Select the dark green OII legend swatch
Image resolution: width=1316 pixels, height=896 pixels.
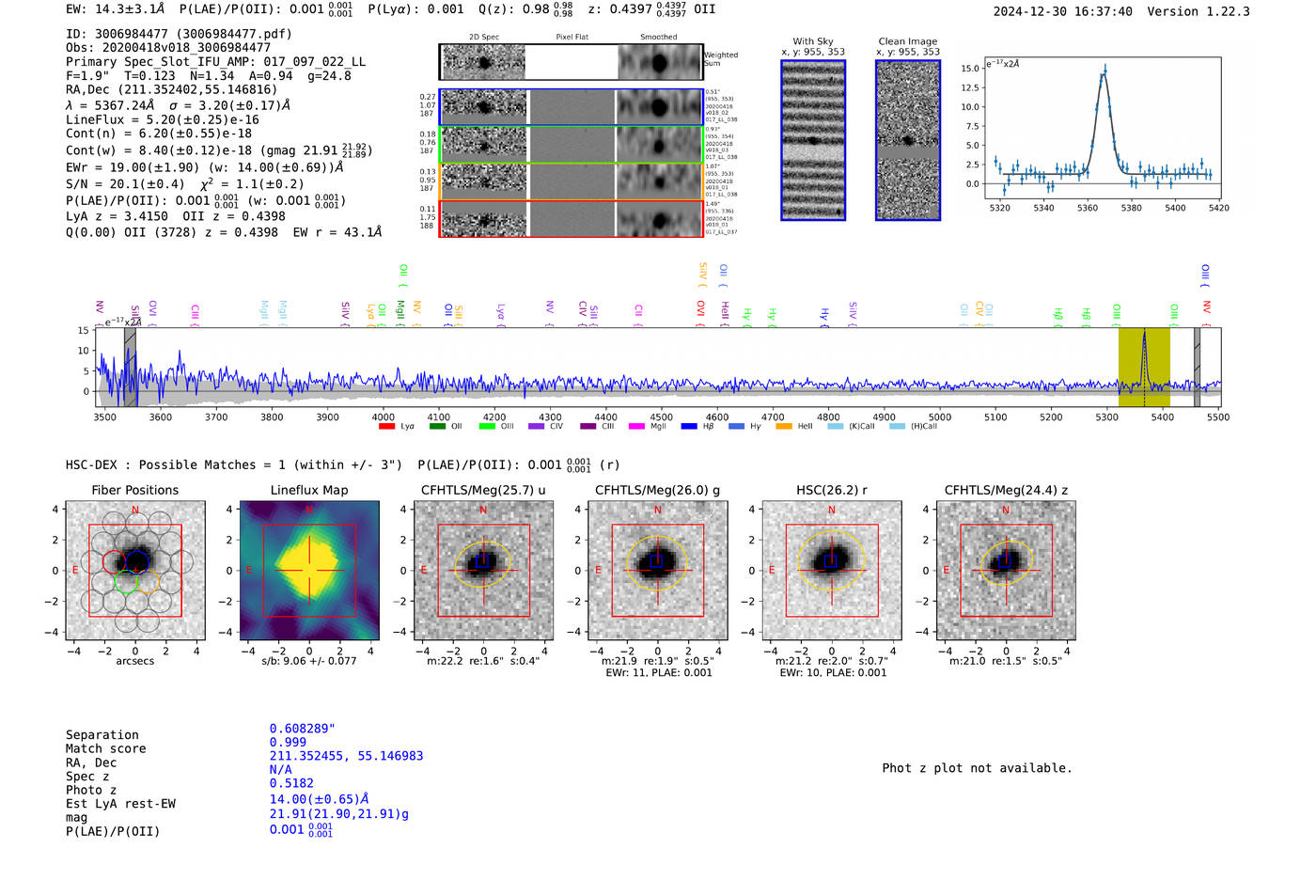436,426
